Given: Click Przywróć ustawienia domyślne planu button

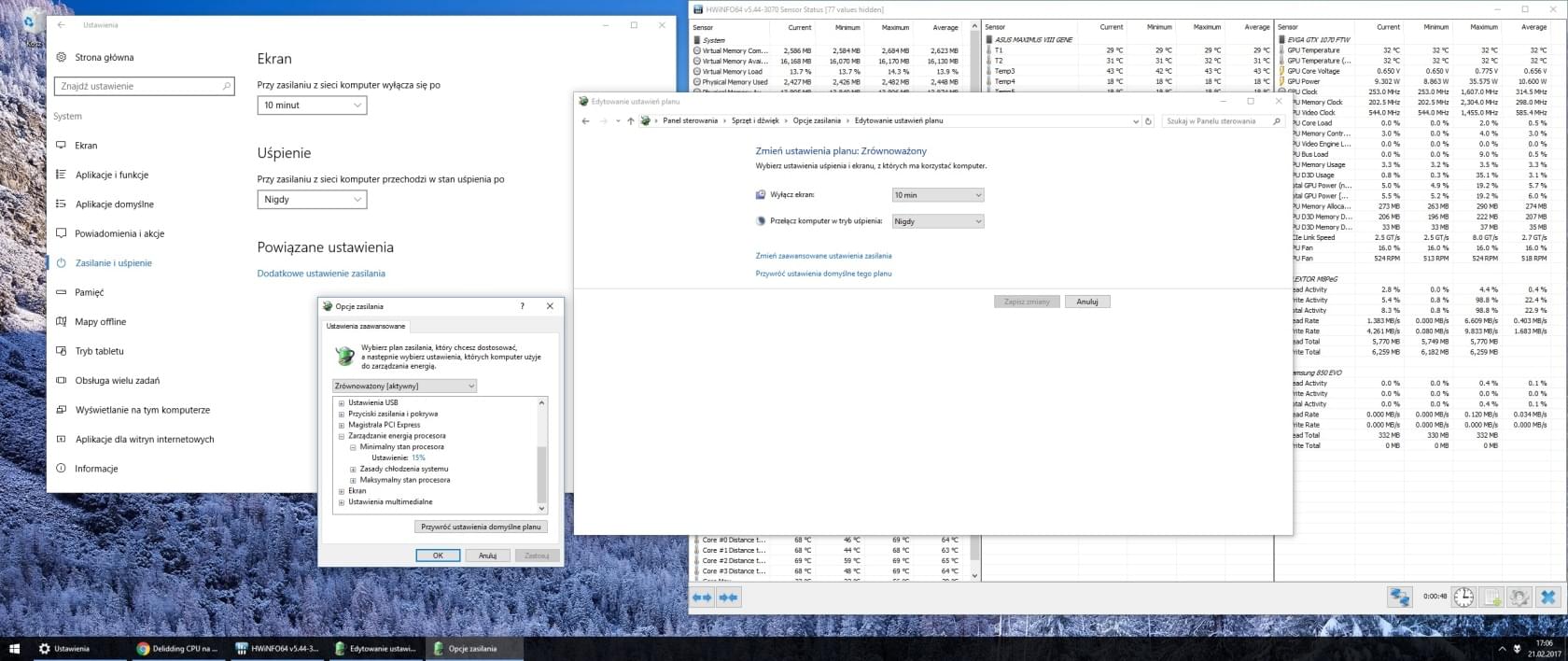Looking at the screenshot, I should point(480,527).
